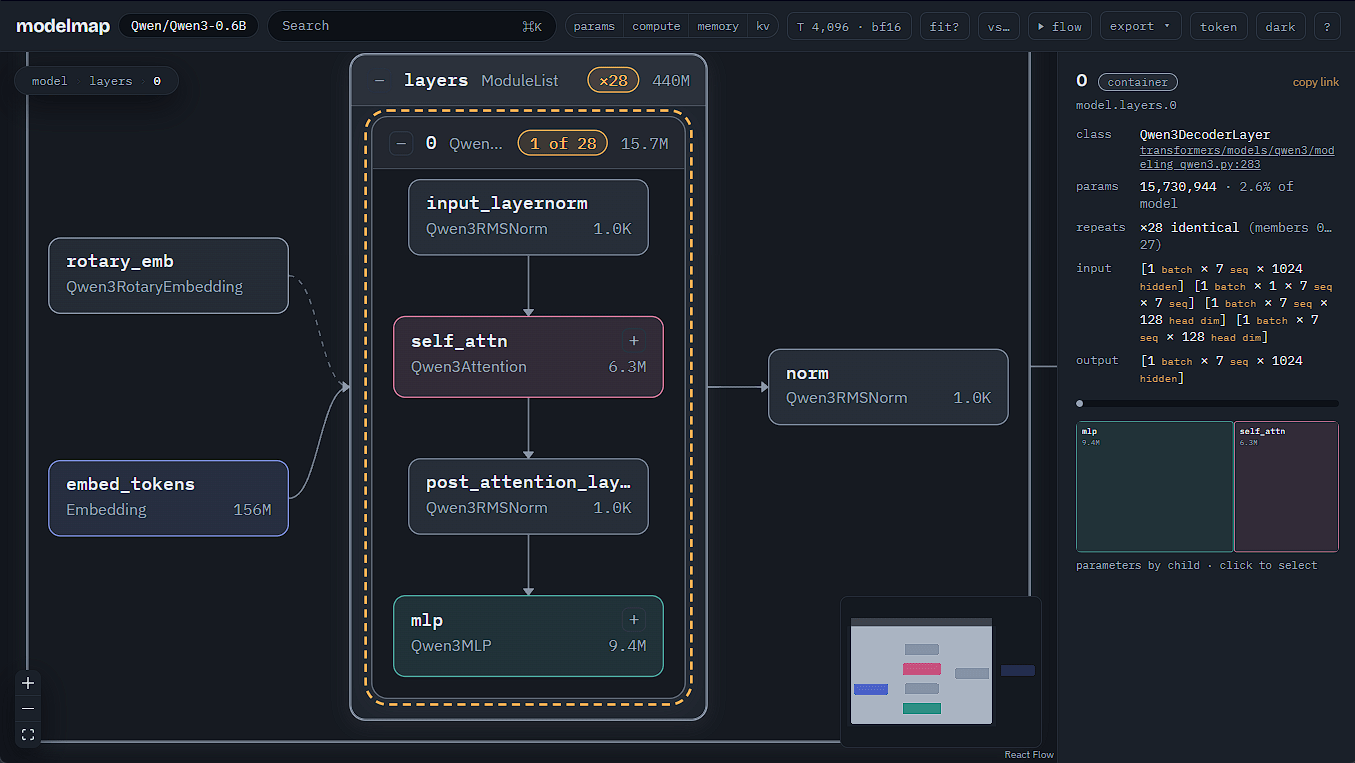Open the token button in the toolbar
1355x763 pixels.
[1218, 27]
